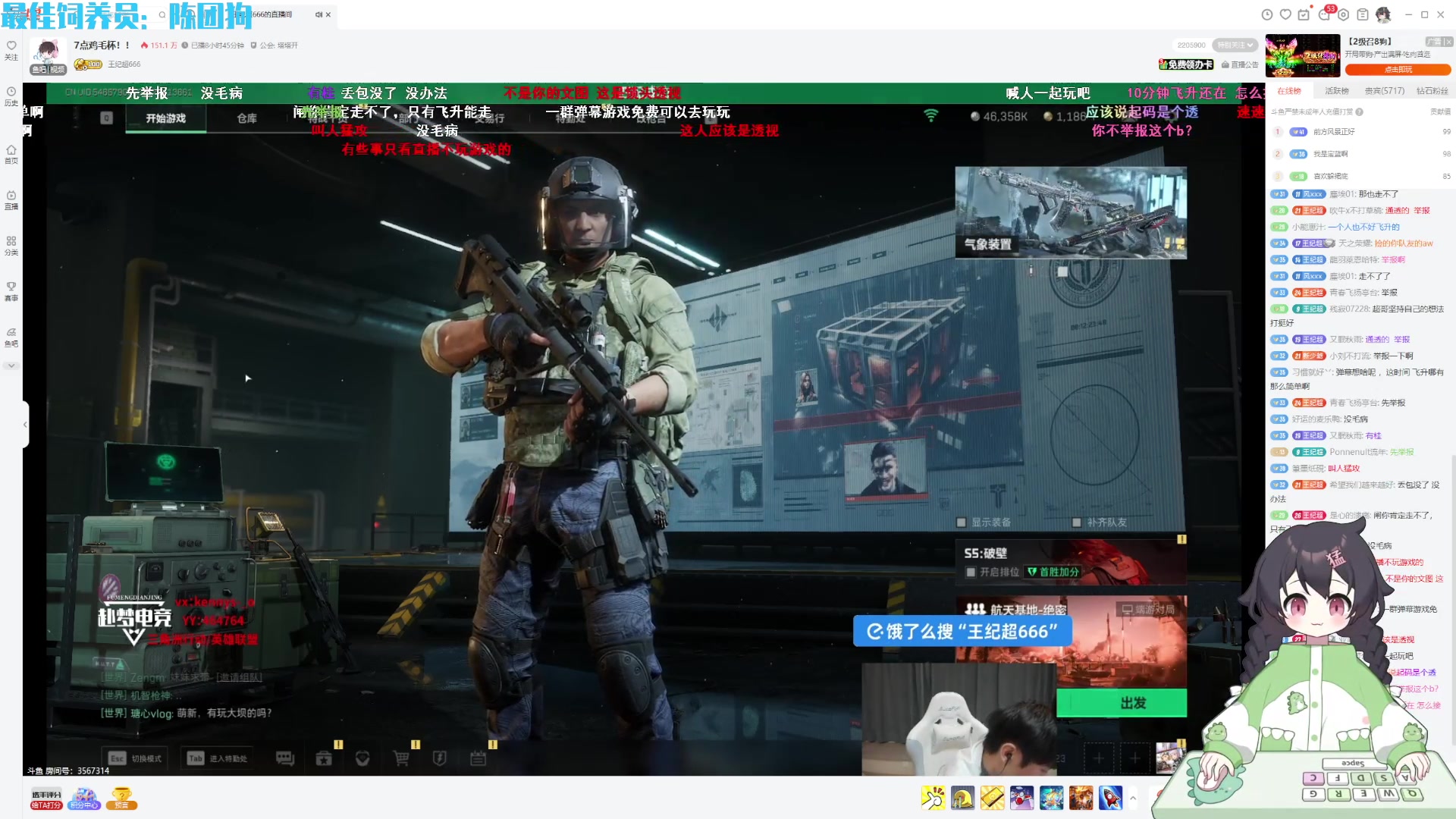Open 特别关注 follow dropdown
1456x819 pixels.
1235,45
